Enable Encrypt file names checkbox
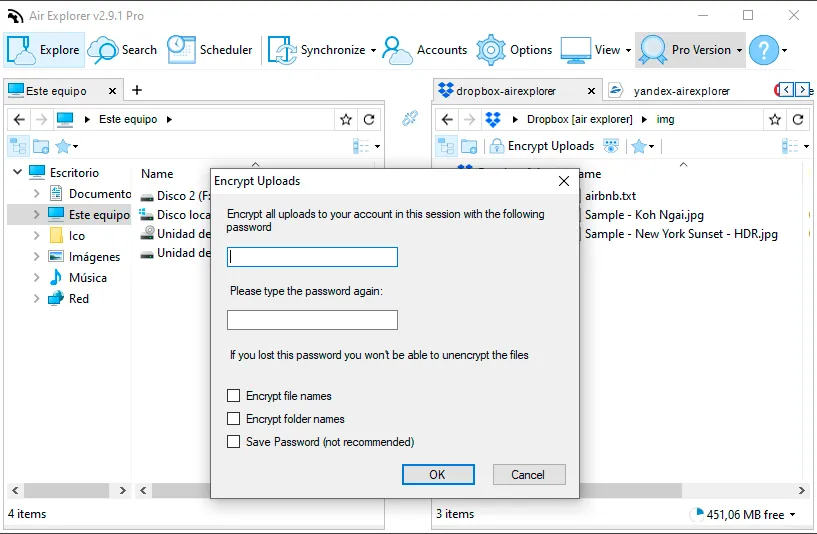Screen dimensions: 817x534 (x=233, y=395)
